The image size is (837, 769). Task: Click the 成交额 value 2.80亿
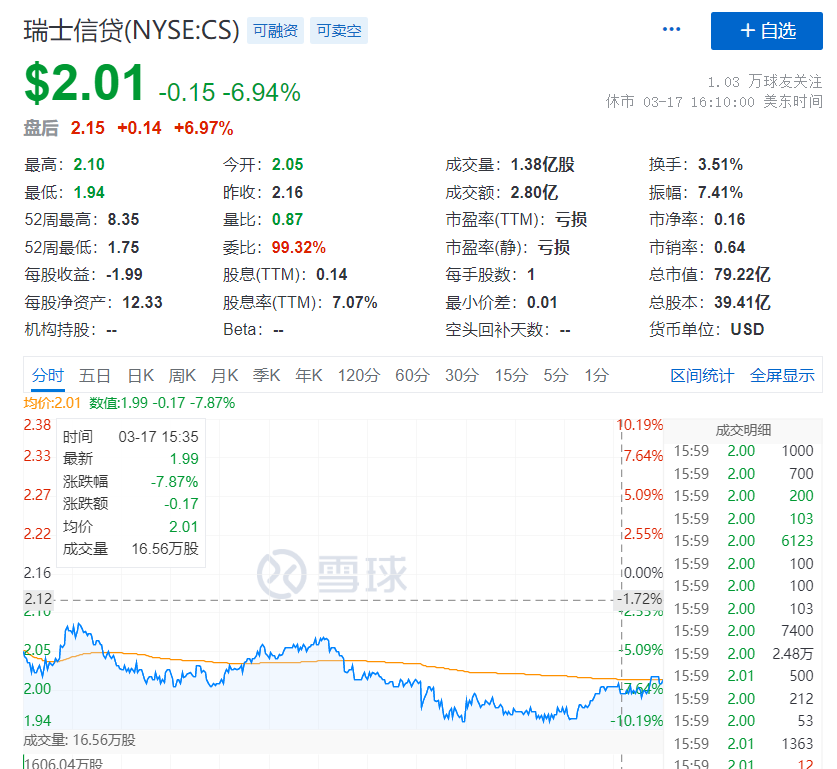point(534,192)
